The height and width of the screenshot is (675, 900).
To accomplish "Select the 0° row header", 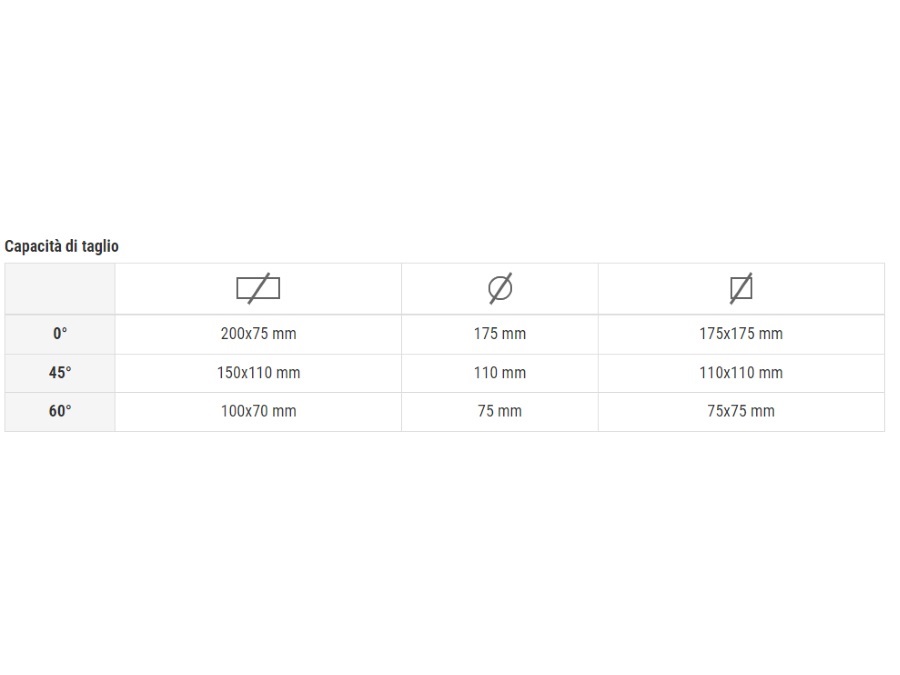I will [60, 334].
